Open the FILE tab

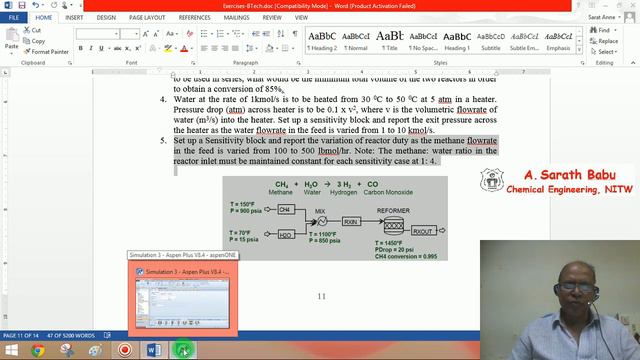point(14,18)
